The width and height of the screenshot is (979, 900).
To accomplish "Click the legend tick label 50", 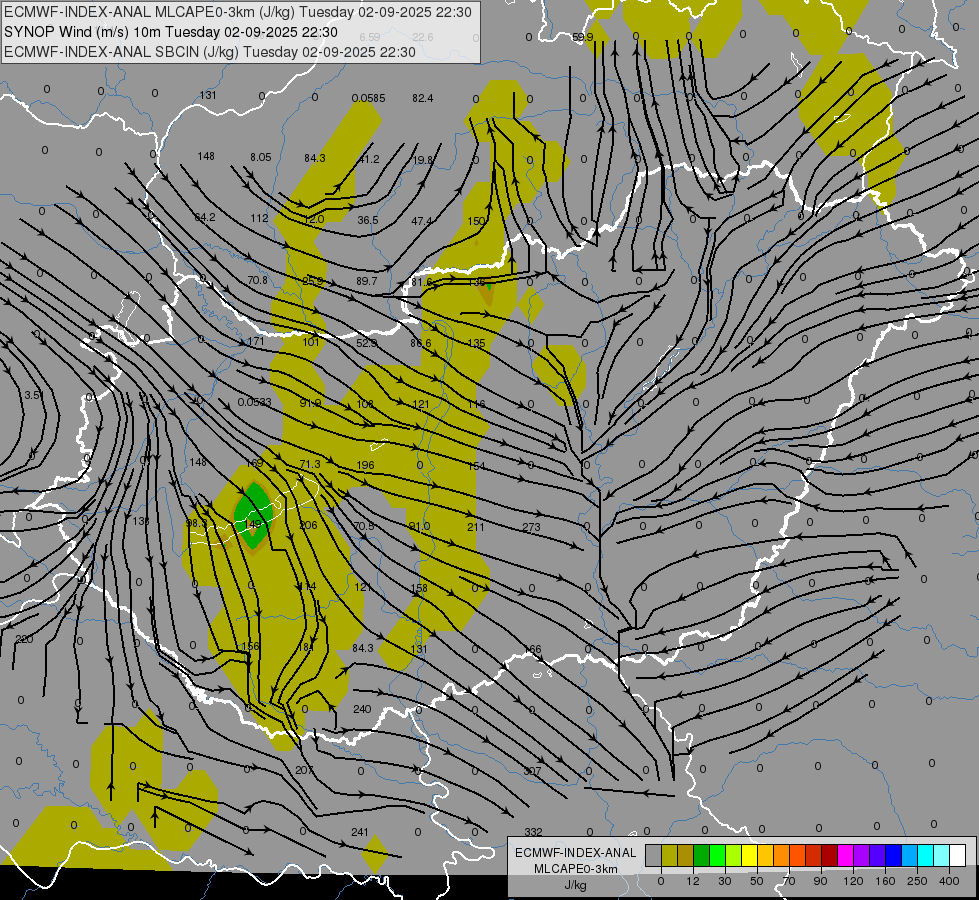I will (757, 881).
